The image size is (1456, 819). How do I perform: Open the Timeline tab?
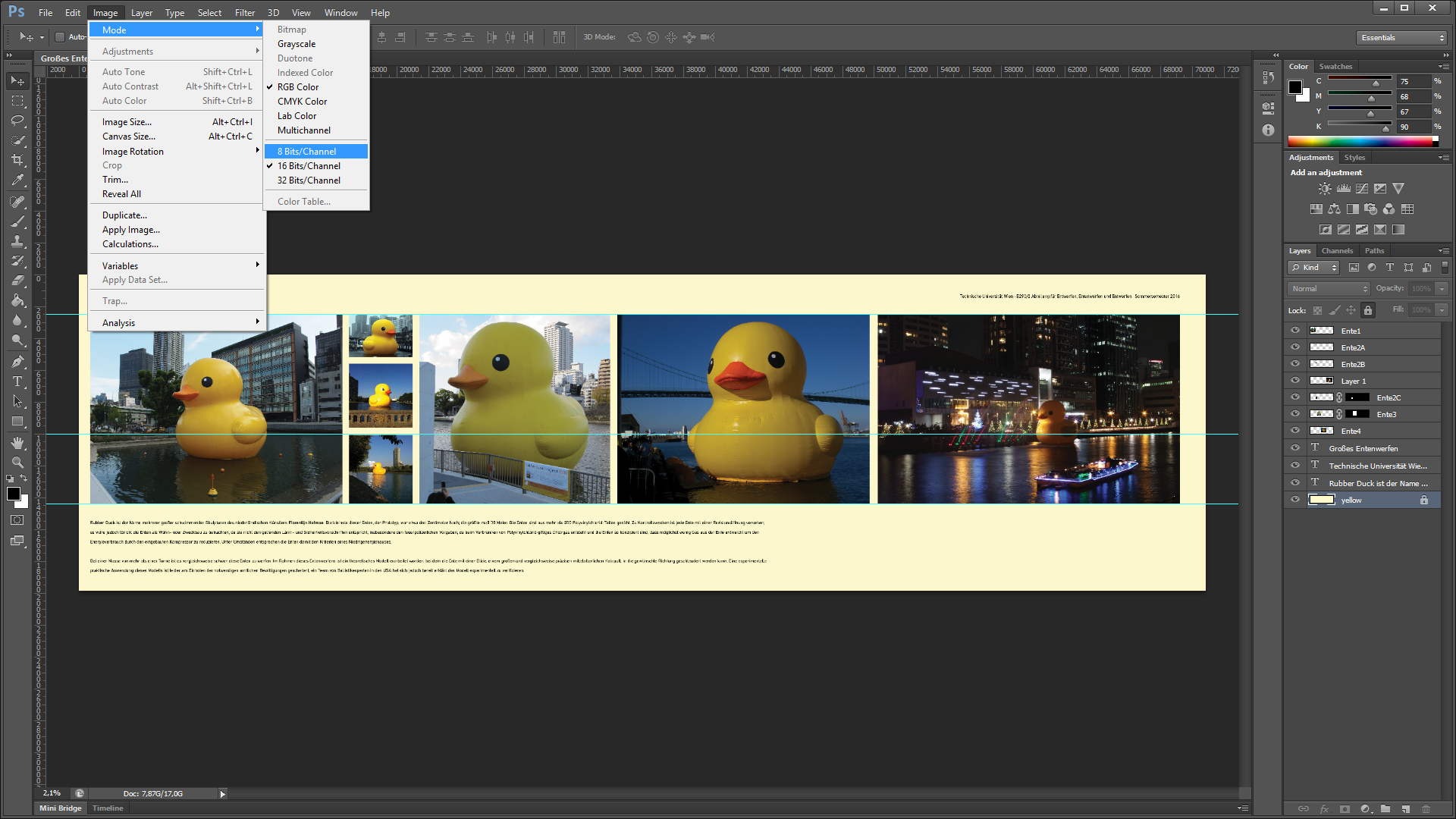pos(108,808)
